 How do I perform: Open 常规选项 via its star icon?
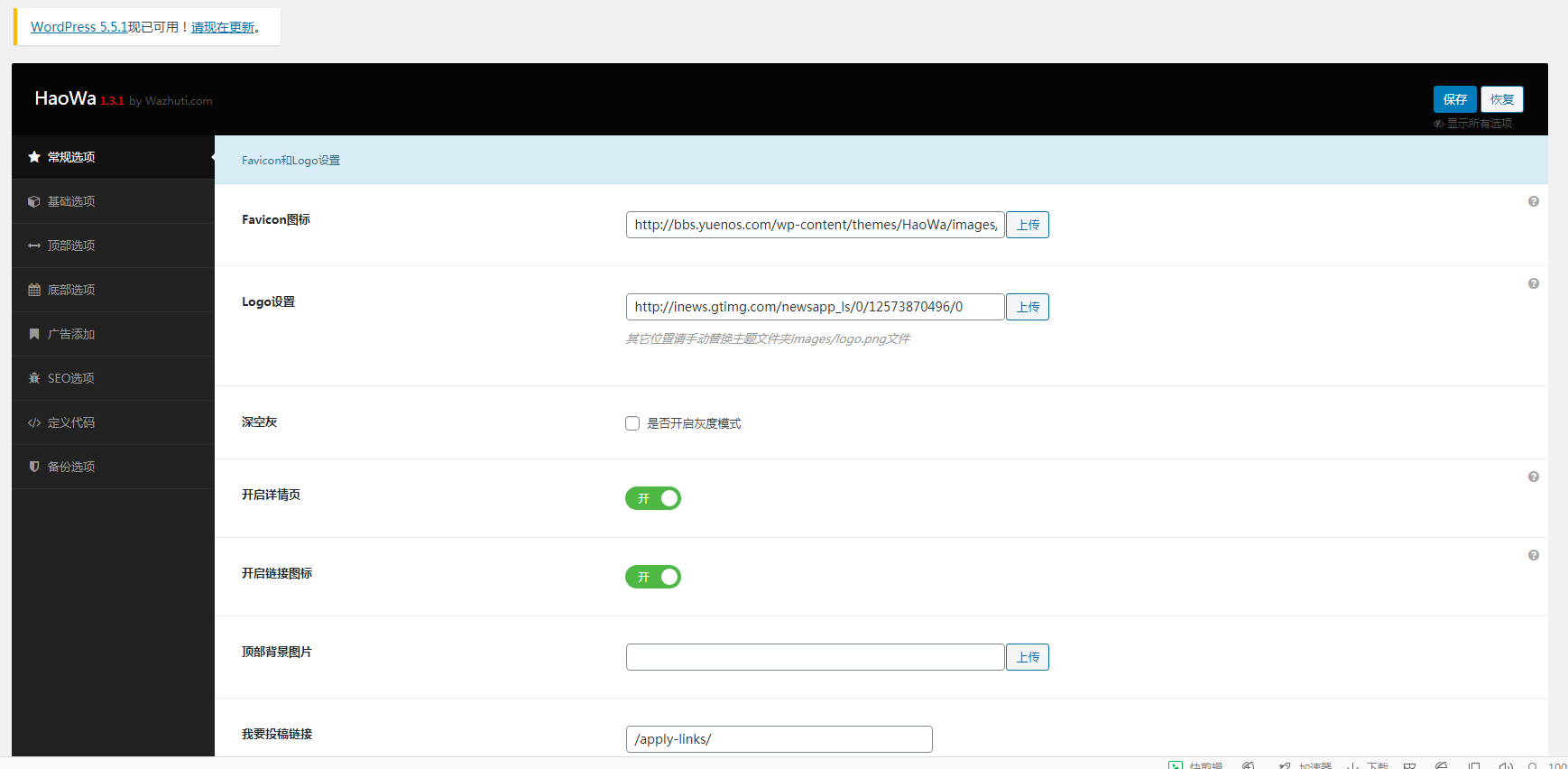34,157
